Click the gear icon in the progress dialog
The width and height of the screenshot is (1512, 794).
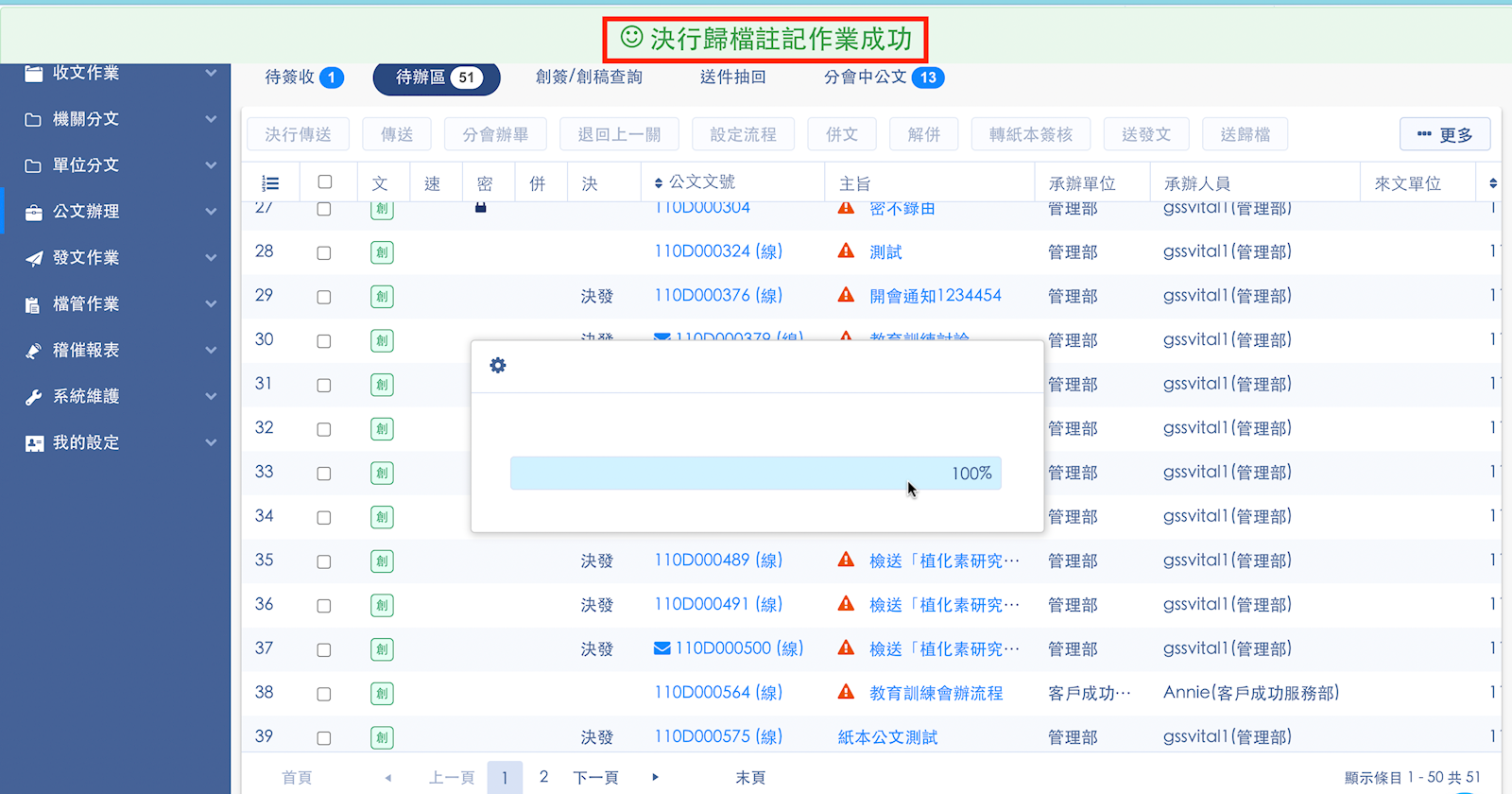[x=498, y=366]
